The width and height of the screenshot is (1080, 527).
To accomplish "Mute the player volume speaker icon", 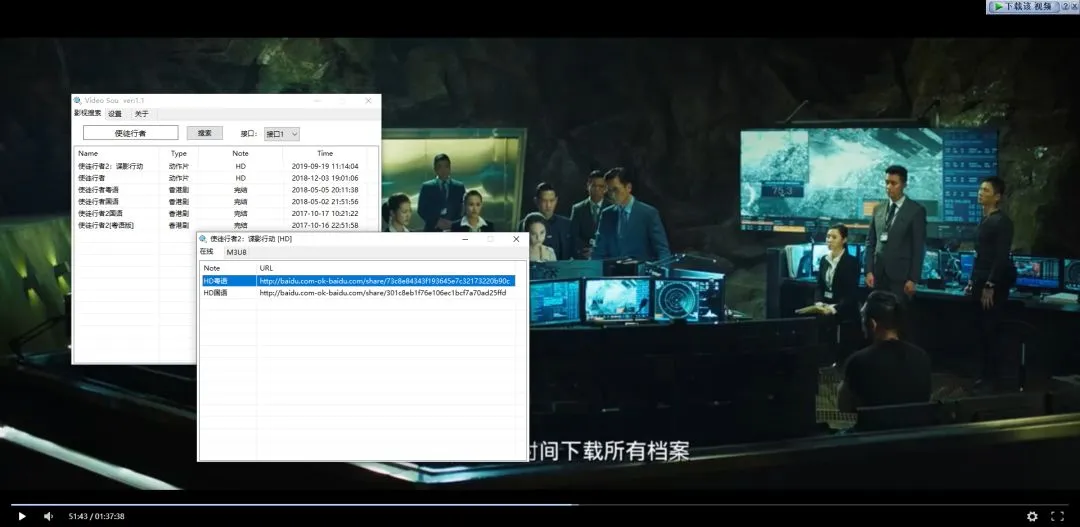I will (48, 516).
